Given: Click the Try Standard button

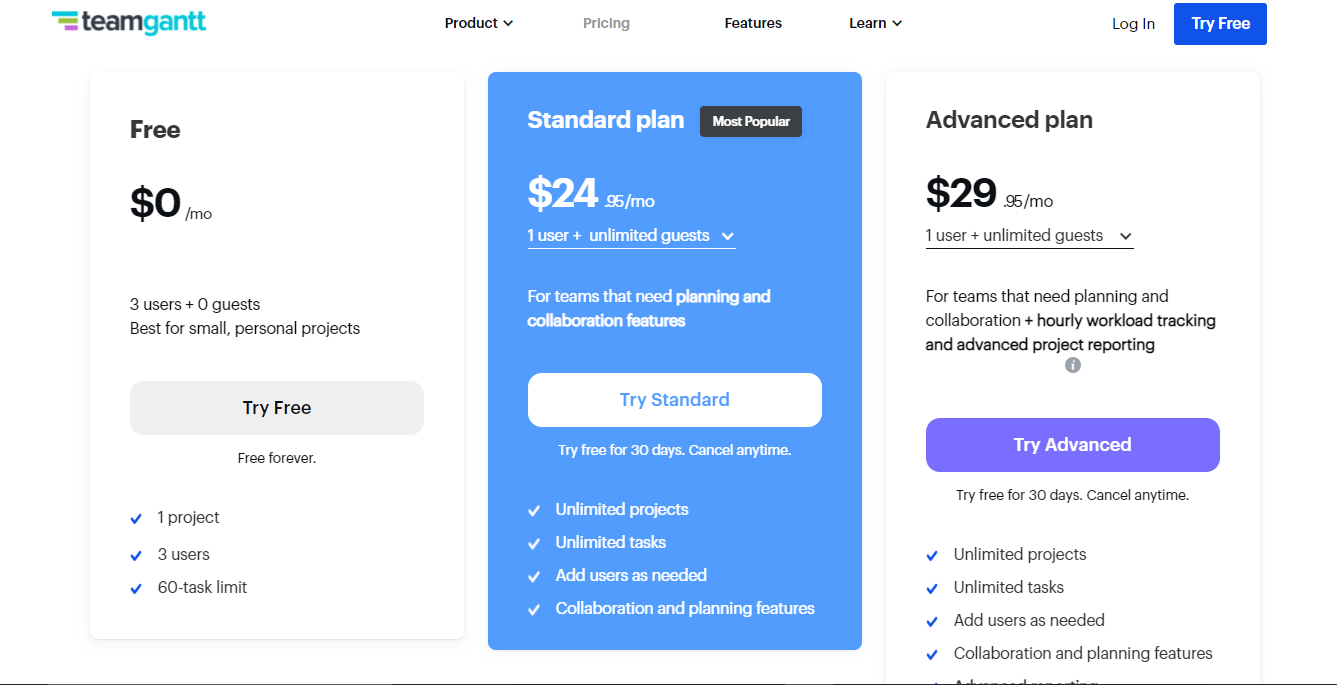Looking at the screenshot, I should click(x=675, y=400).
